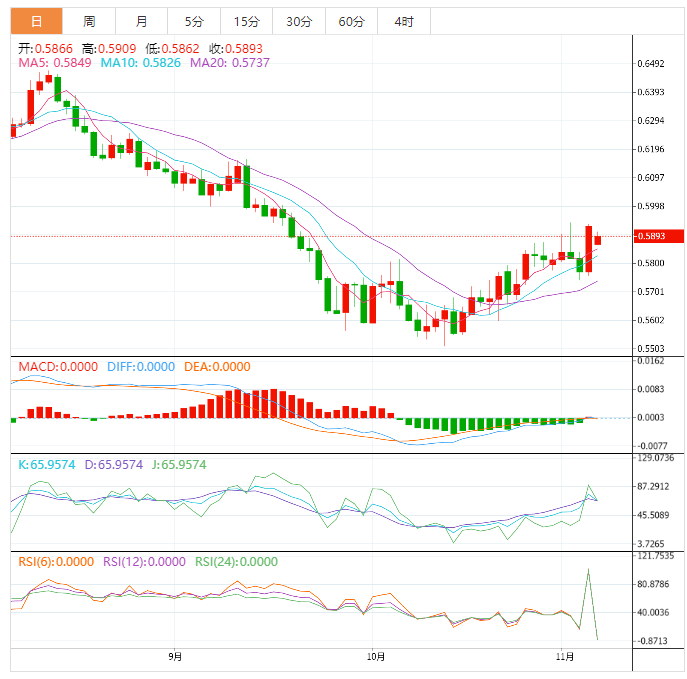Click the 开:0.5866 open price text
The width and height of the screenshot is (687, 679).
point(45,49)
